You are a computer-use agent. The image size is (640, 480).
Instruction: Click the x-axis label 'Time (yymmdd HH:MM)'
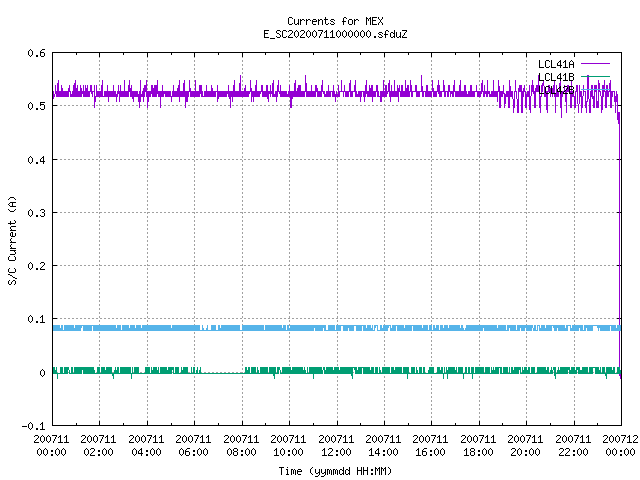point(335,471)
